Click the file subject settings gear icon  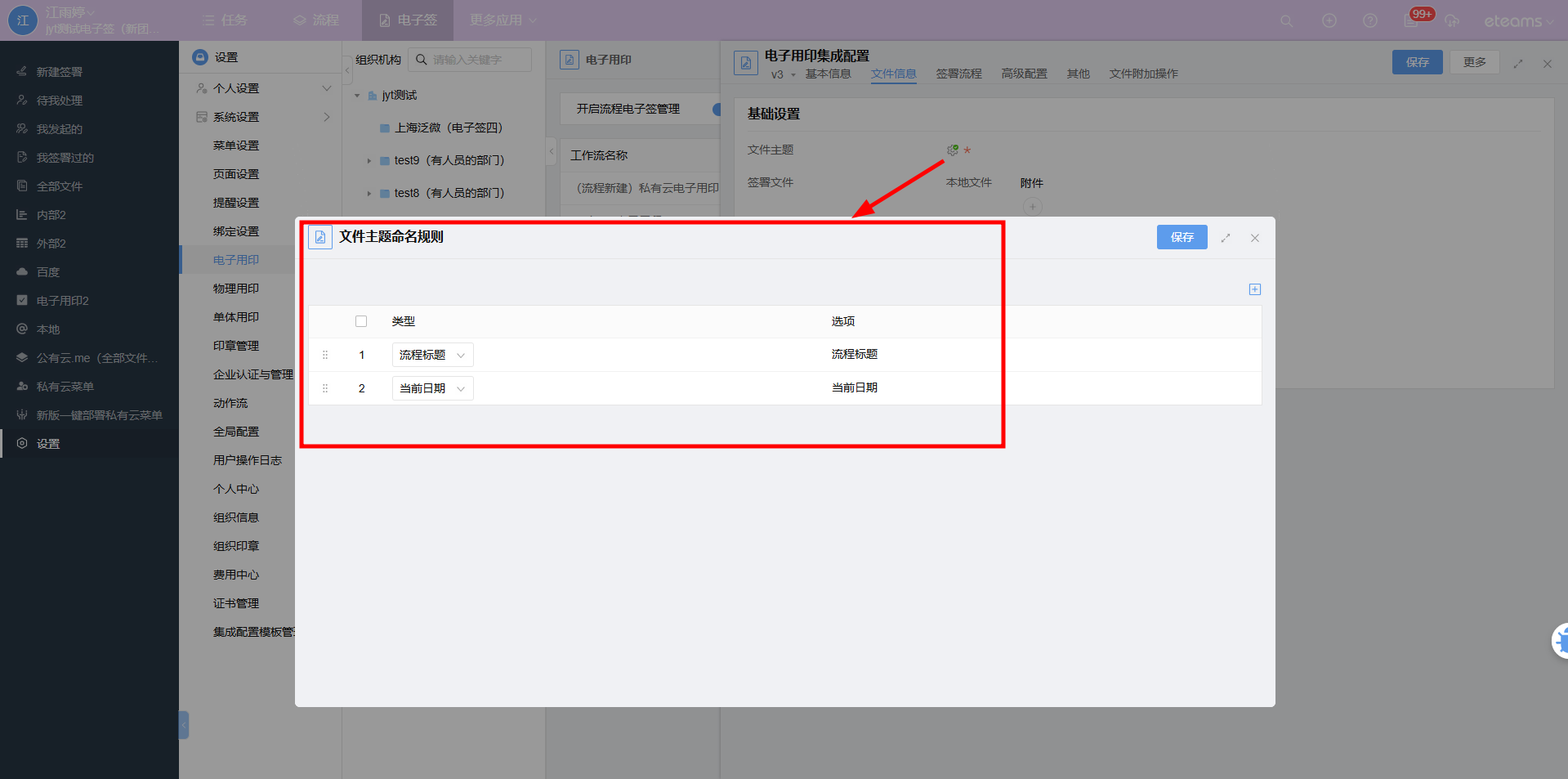(x=952, y=150)
